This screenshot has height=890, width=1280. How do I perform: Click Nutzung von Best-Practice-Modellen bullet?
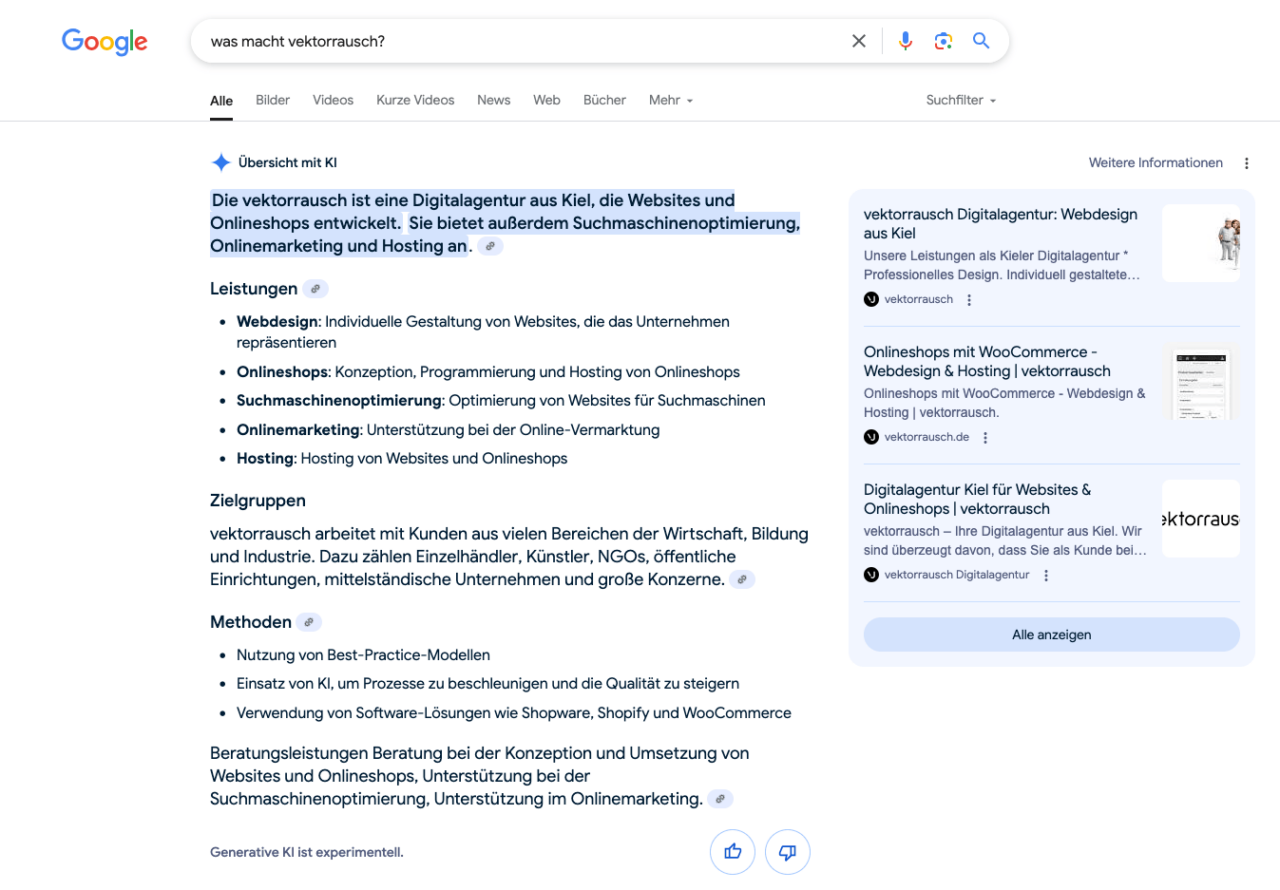(364, 655)
